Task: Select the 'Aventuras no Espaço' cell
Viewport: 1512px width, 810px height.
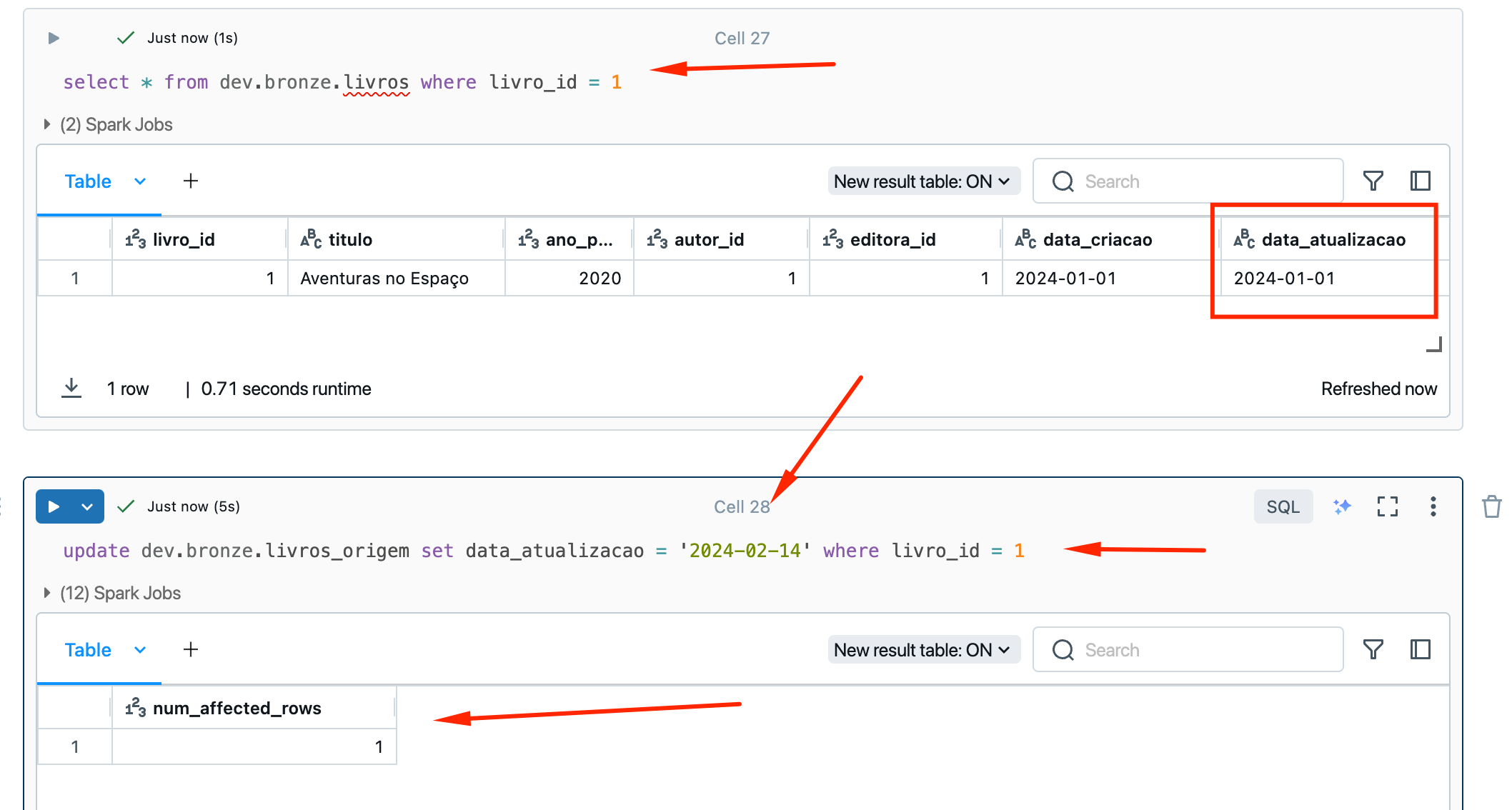Action: (396, 278)
